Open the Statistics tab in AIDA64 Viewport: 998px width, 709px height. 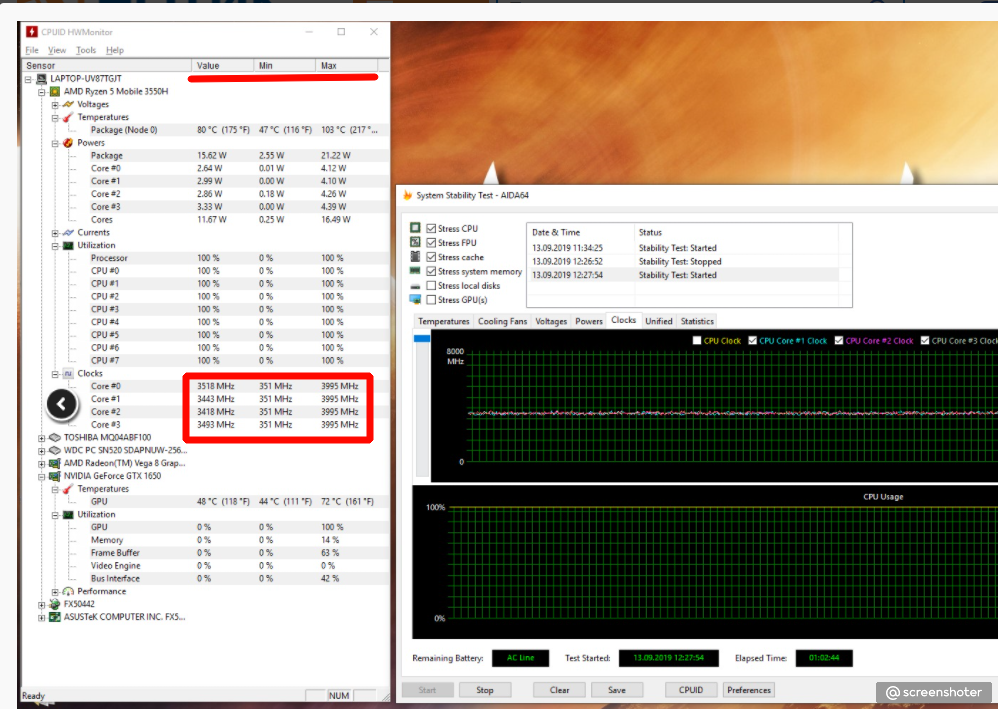[x=697, y=321]
